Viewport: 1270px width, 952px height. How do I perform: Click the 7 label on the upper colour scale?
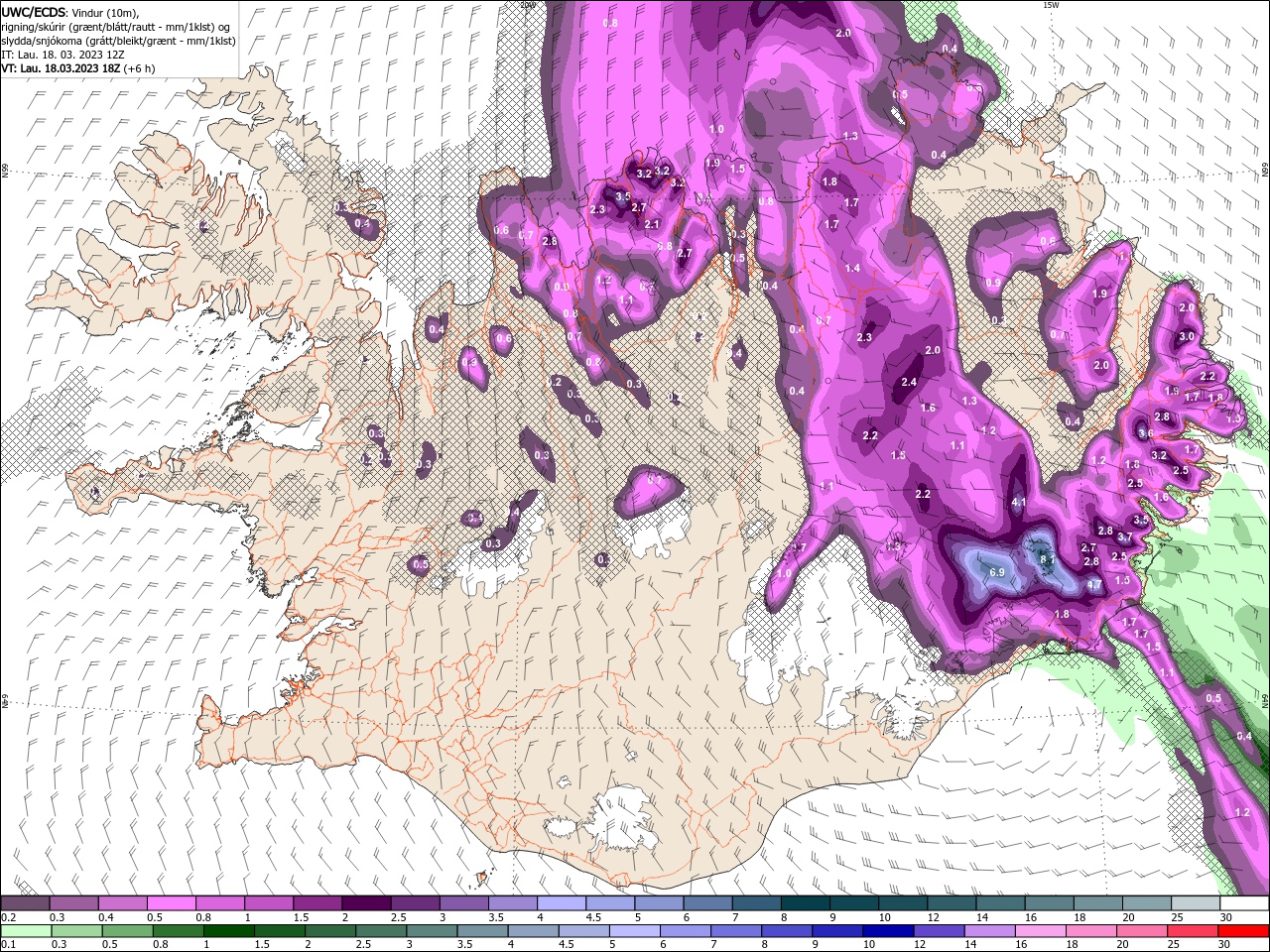(x=734, y=917)
